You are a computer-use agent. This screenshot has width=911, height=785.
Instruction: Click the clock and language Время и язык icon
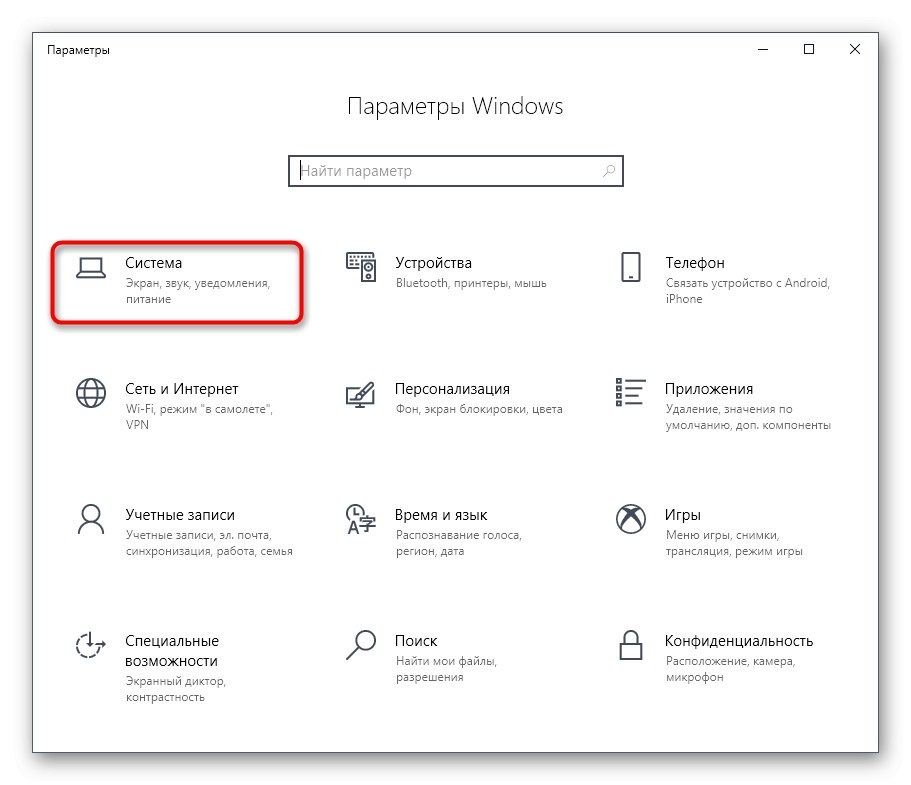pyautogui.click(x=361, y=519)
